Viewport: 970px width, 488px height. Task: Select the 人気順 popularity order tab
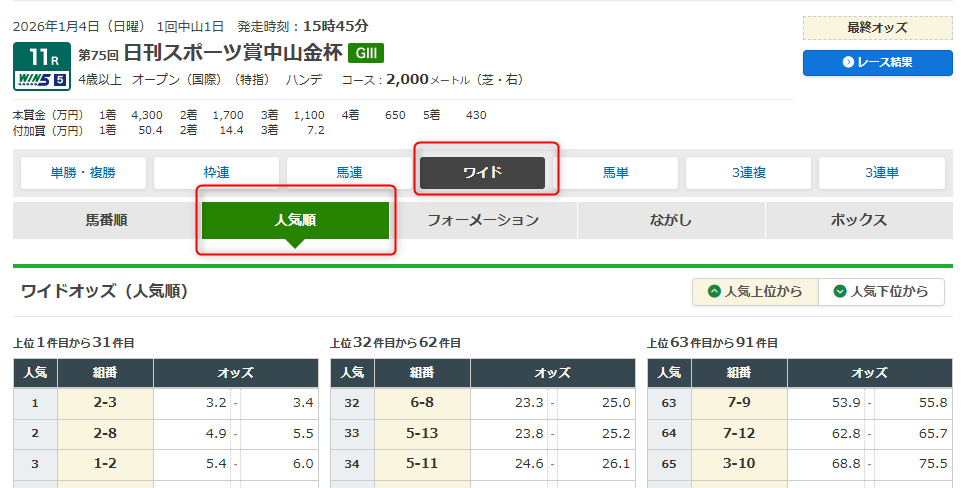295,220
